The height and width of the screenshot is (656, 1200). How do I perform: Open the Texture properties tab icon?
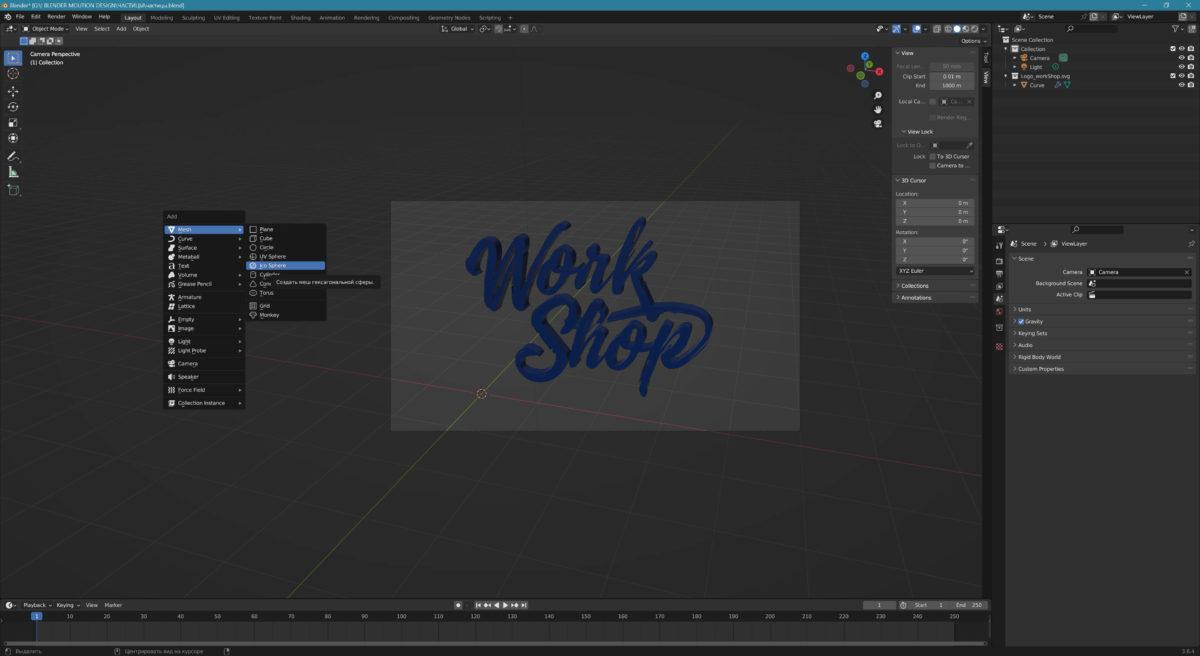pyautogui.click(x=999, y=346)
